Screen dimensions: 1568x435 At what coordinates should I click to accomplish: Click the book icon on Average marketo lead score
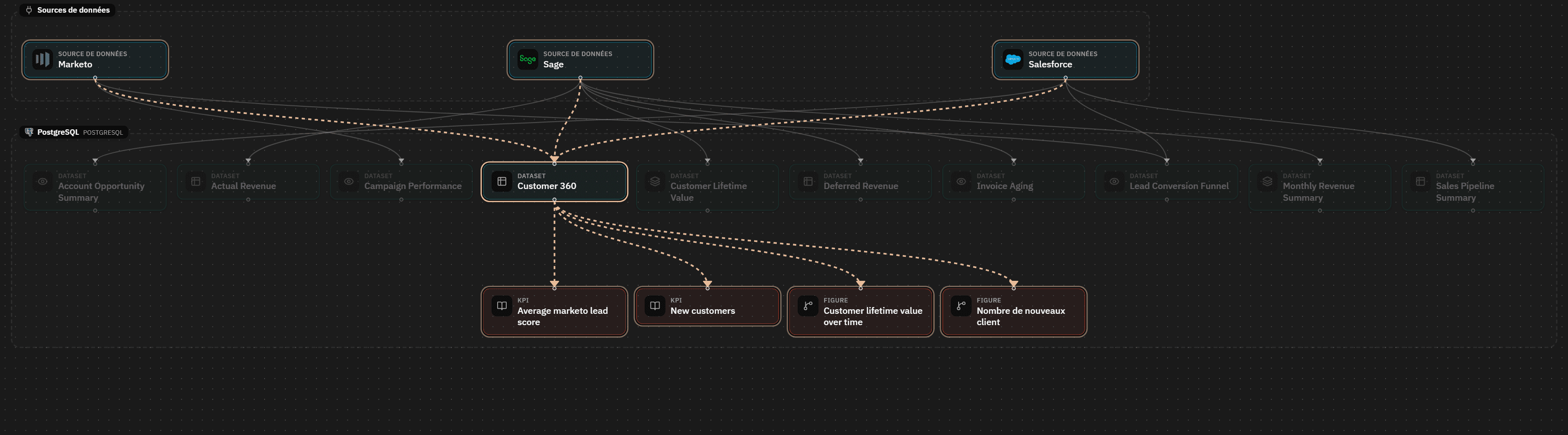(x=502, y=306)
